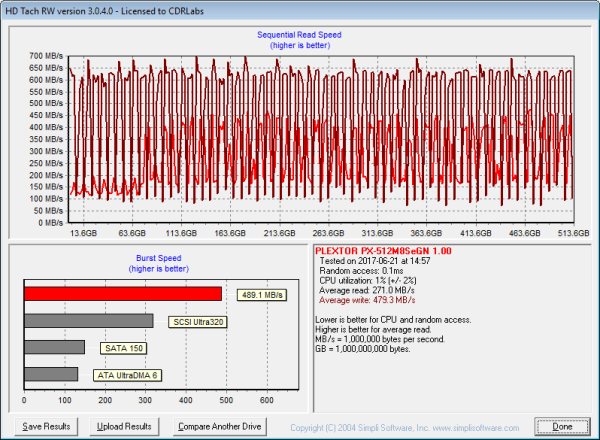Viewport: 600px width, 440px height.
Task: Open the www.simplisoftware.com link text
Action: pyautogui.click(x=476, y=427)
